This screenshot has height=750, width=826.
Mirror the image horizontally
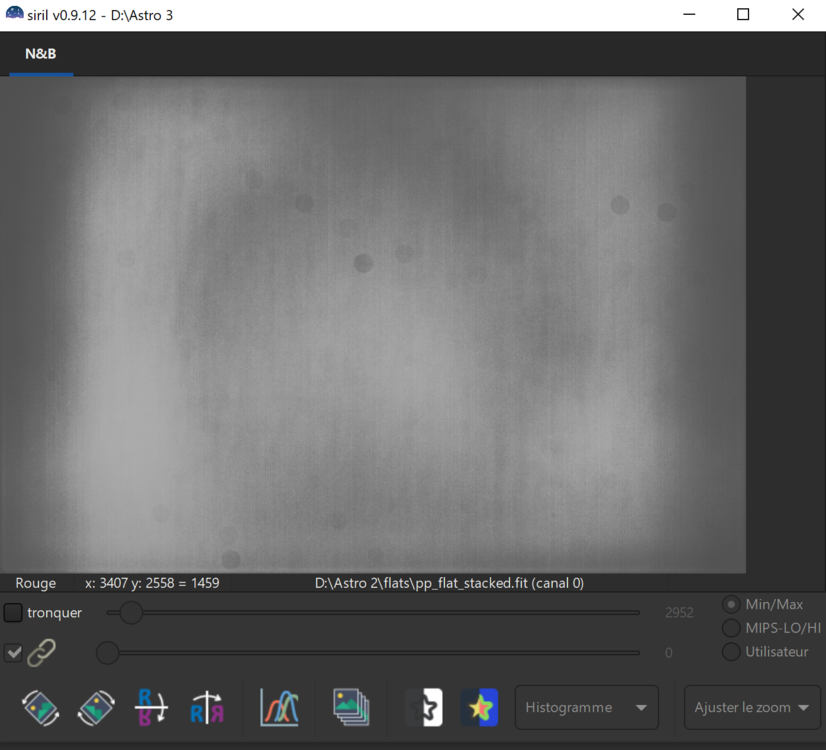click(x=205, y=707)
